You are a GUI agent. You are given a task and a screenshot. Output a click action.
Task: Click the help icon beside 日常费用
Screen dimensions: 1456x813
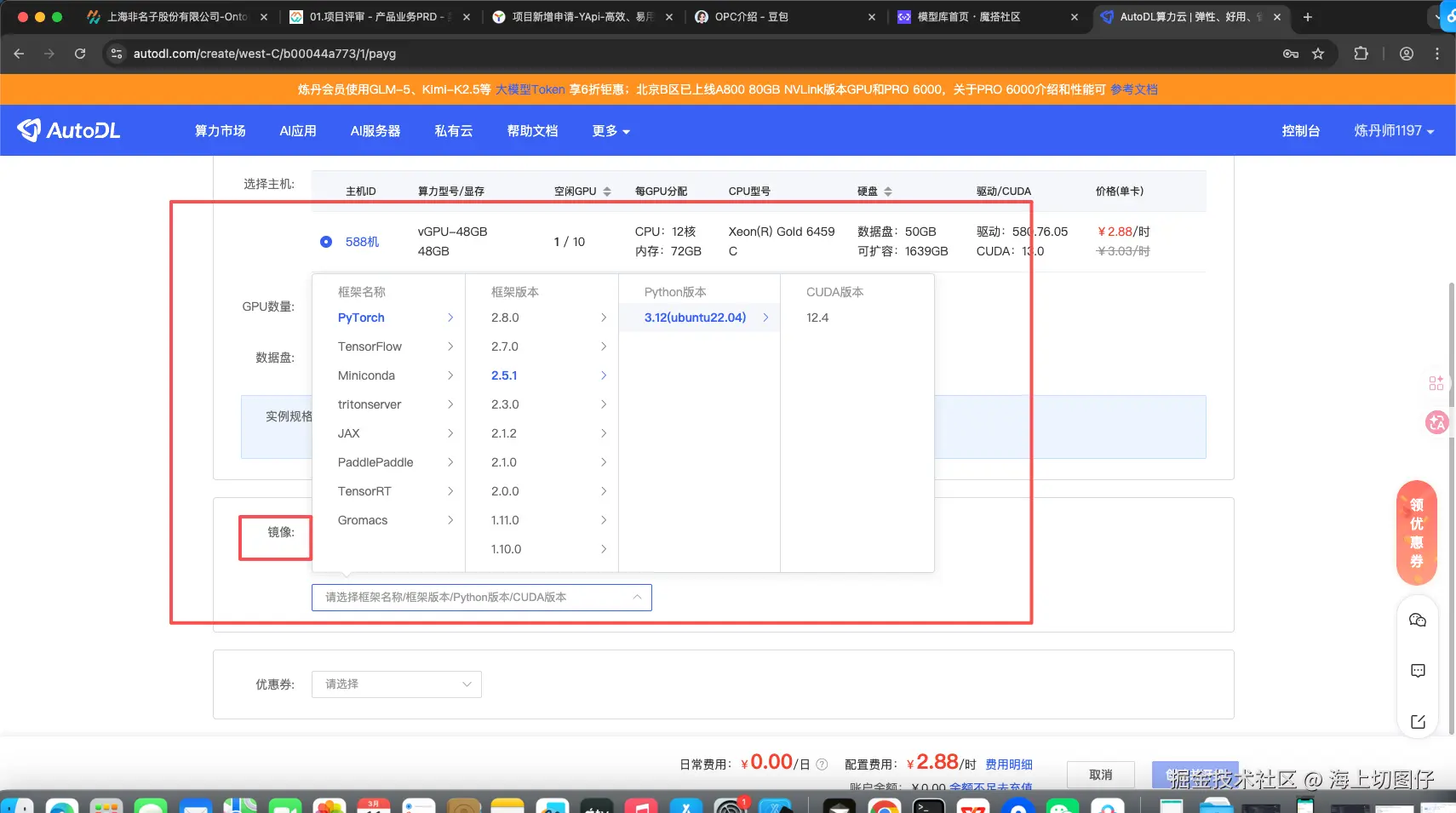[822, 764]
